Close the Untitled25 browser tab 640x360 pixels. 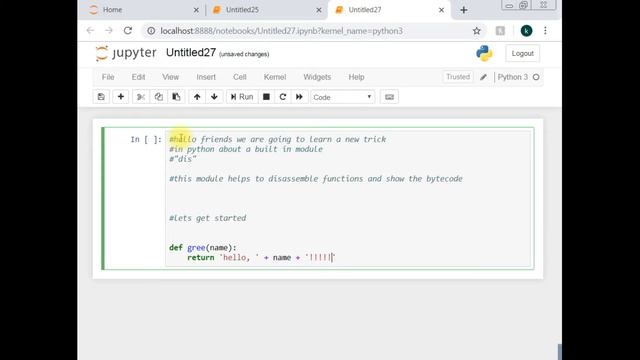click(x=319, y=10)
